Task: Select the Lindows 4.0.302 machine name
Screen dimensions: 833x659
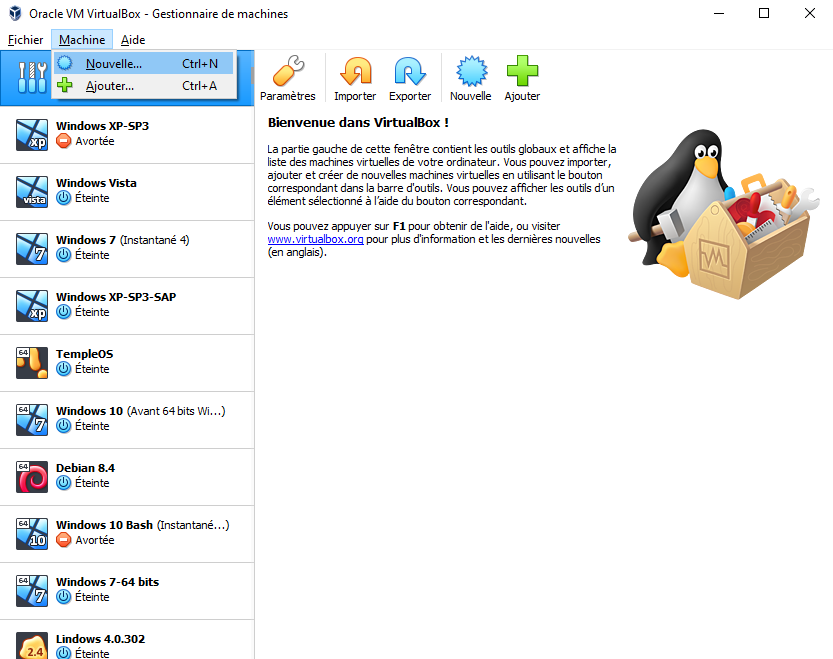Action: (x=100, y=639)
